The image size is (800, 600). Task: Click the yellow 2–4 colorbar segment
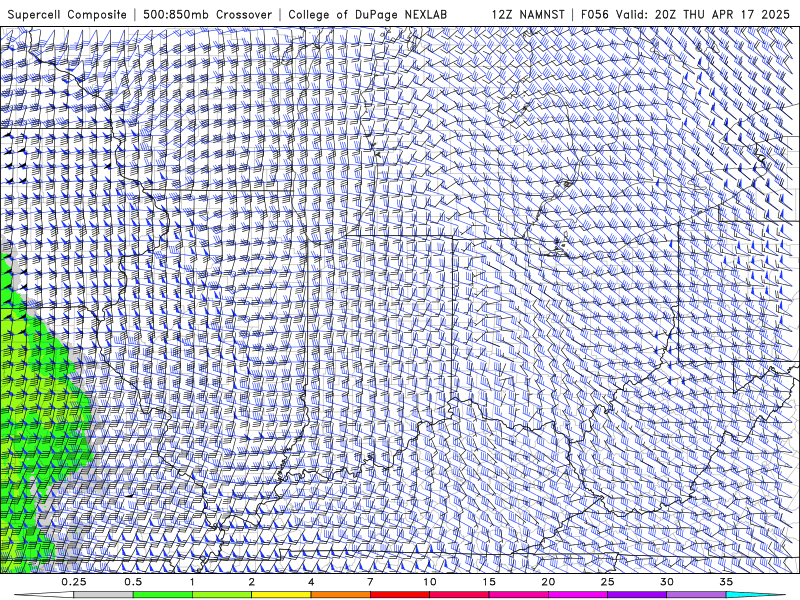click(x=281, y=595)
